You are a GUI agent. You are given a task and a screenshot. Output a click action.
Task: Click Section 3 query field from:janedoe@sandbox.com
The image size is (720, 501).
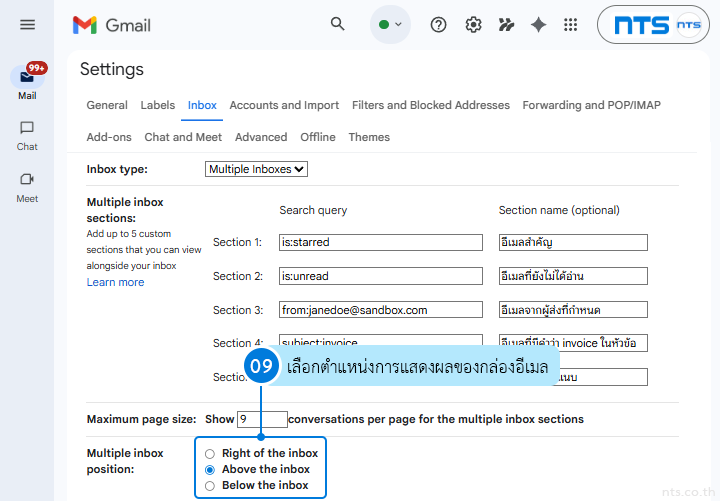381,310
